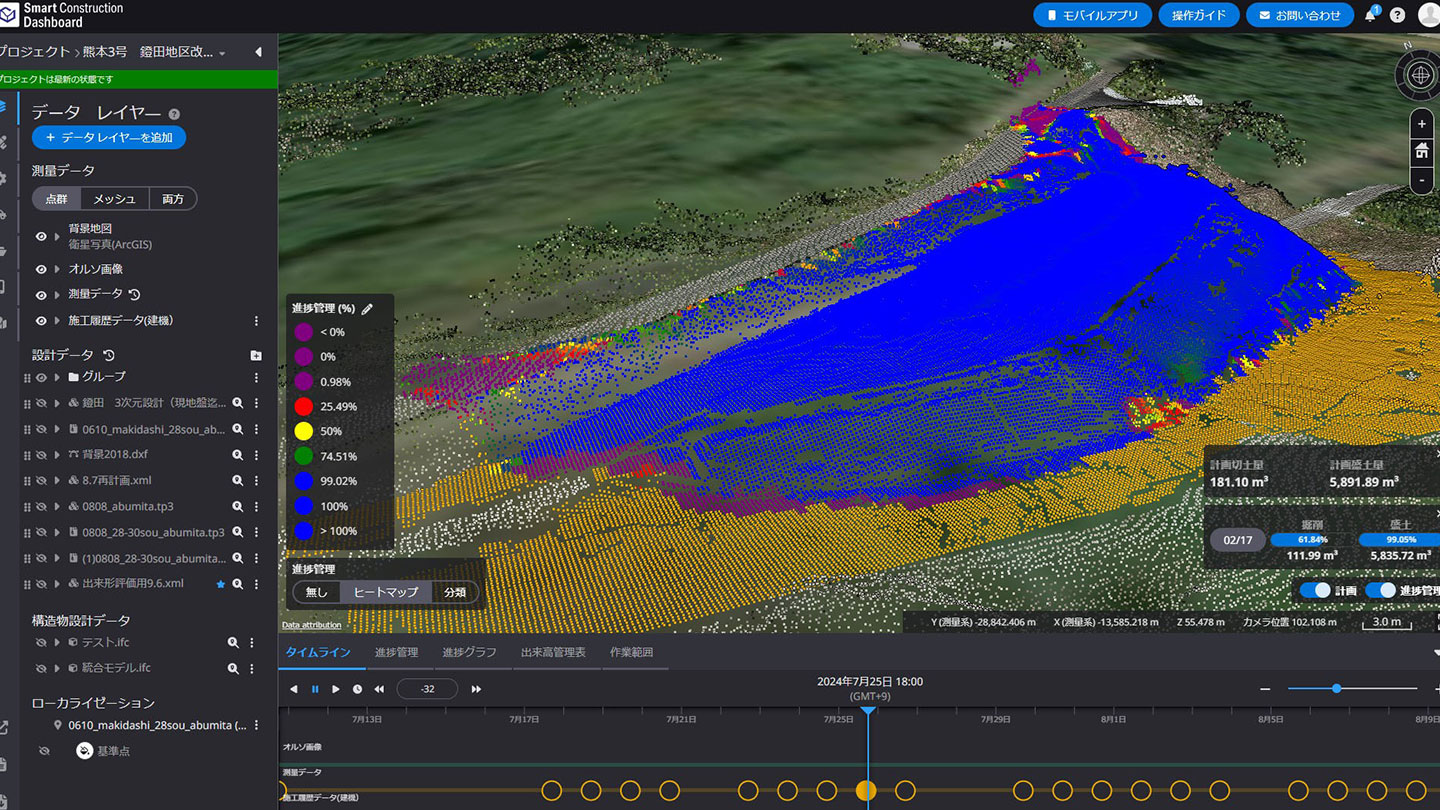Expand the グループ folder
The image size is (1440, 810).
pos(57,378)
